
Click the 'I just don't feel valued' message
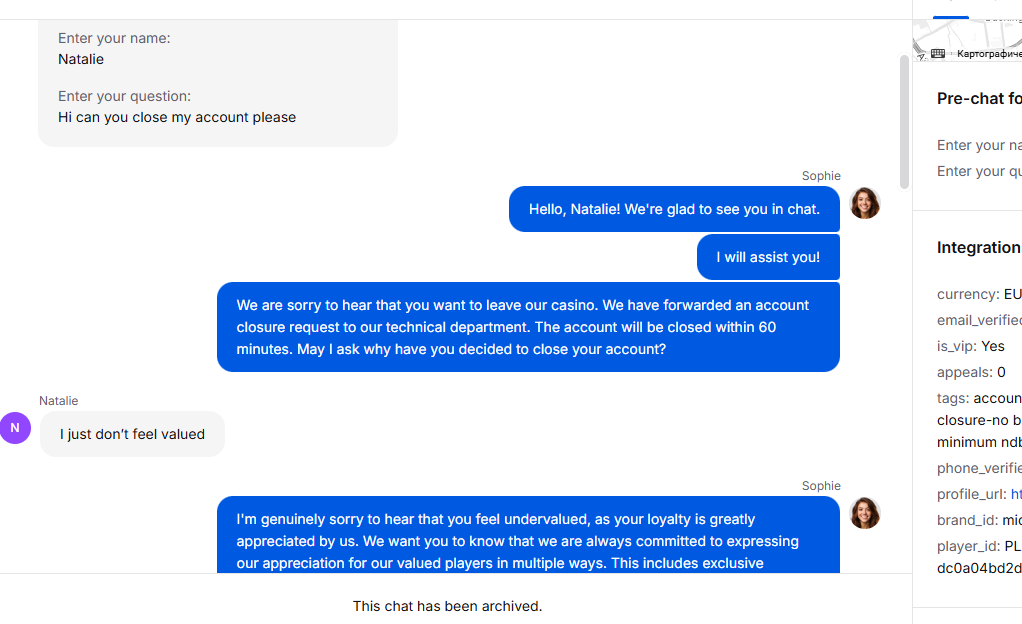pyautogui.click(x=132, y=434)
